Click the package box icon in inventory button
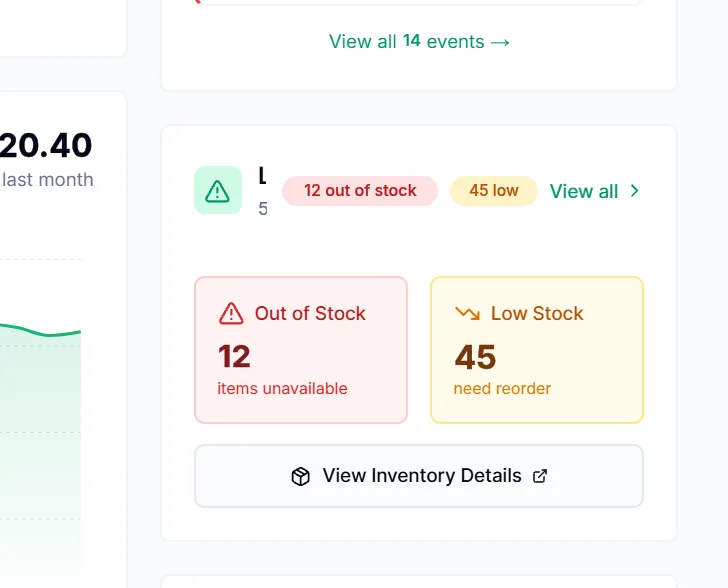This screenshot has width=728, height=588. point(300,476)
